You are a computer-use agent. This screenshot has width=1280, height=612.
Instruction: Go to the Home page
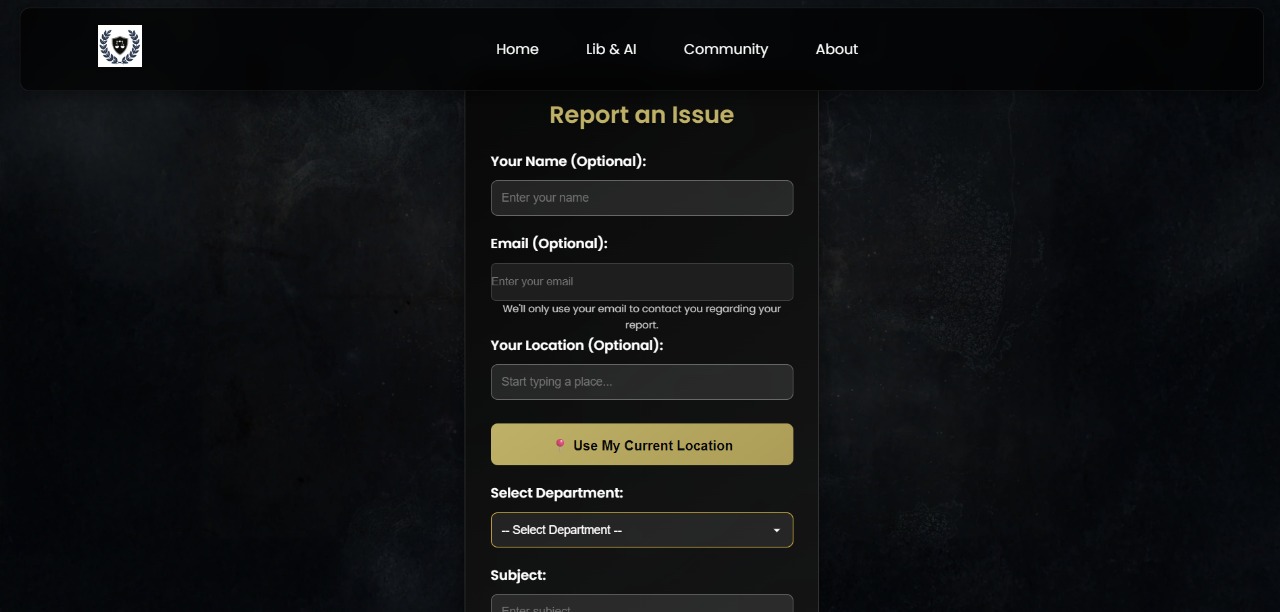click(x=517, y=49)
